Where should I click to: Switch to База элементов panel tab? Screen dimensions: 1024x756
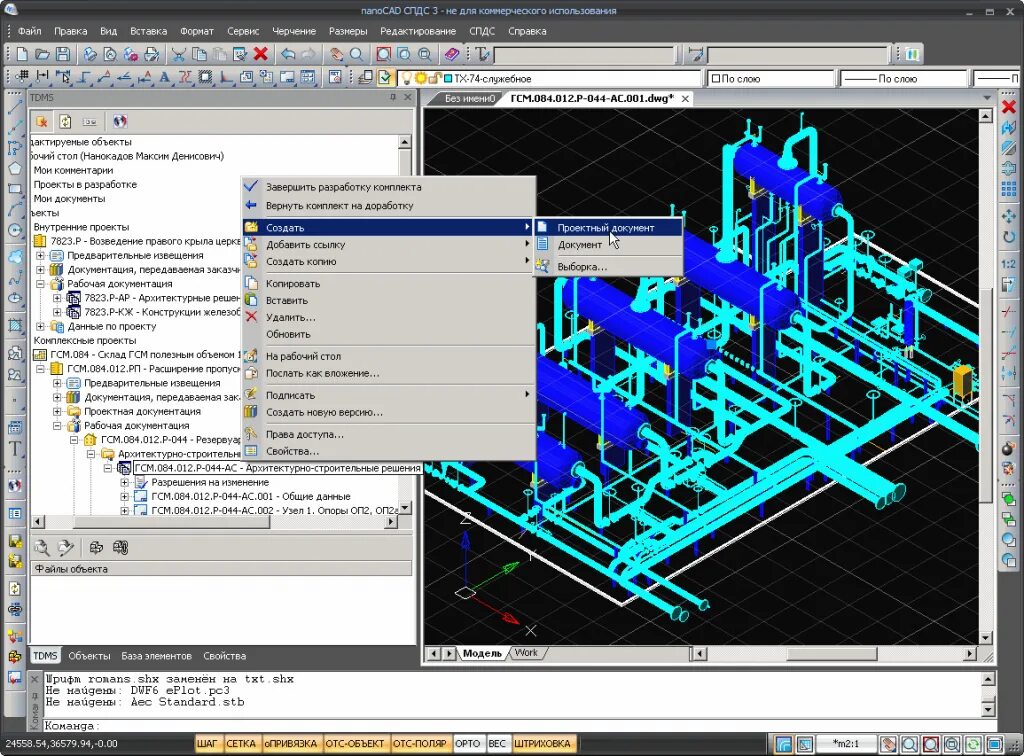pos(156,655)
